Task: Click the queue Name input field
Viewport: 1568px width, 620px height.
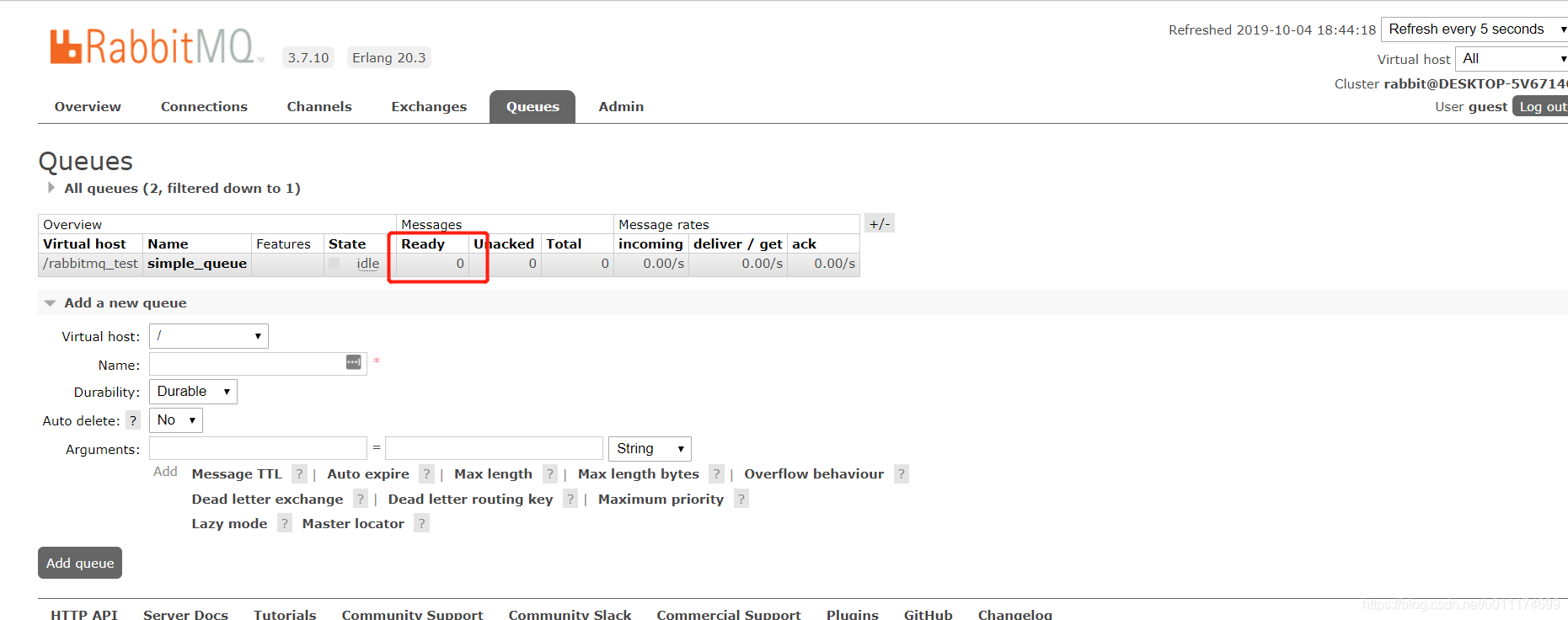Action: point(258,364)
